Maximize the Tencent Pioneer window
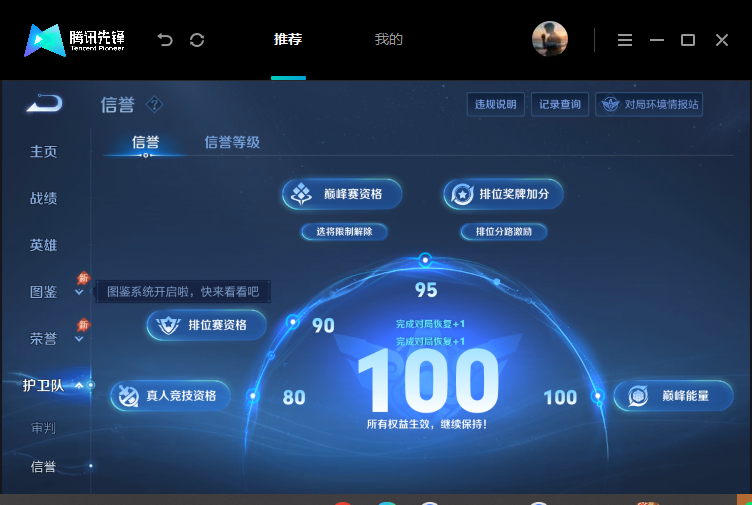Screen dimensions: 752x505 [x=688, y=40]
